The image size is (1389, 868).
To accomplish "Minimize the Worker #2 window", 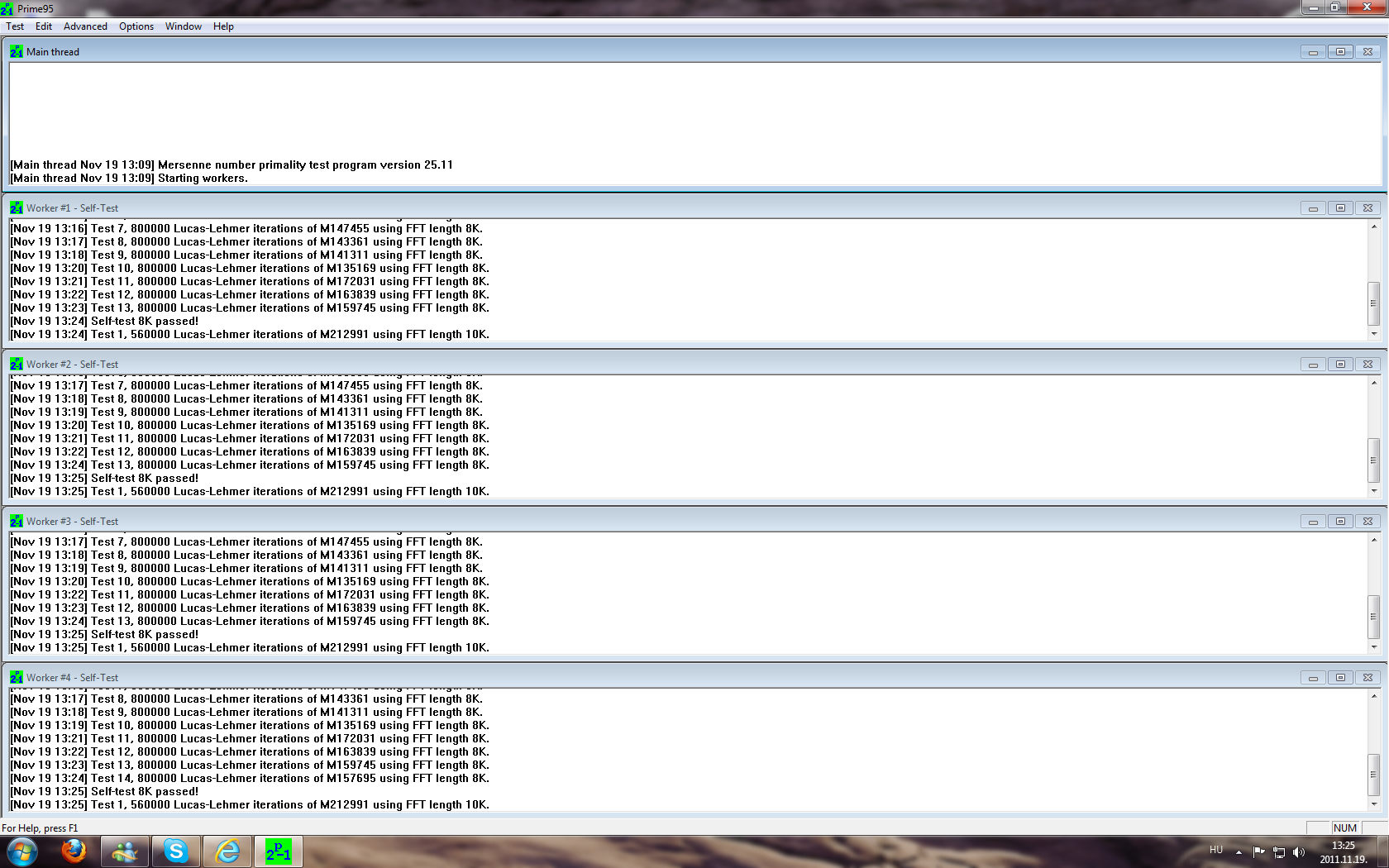I will point(1313,365).
